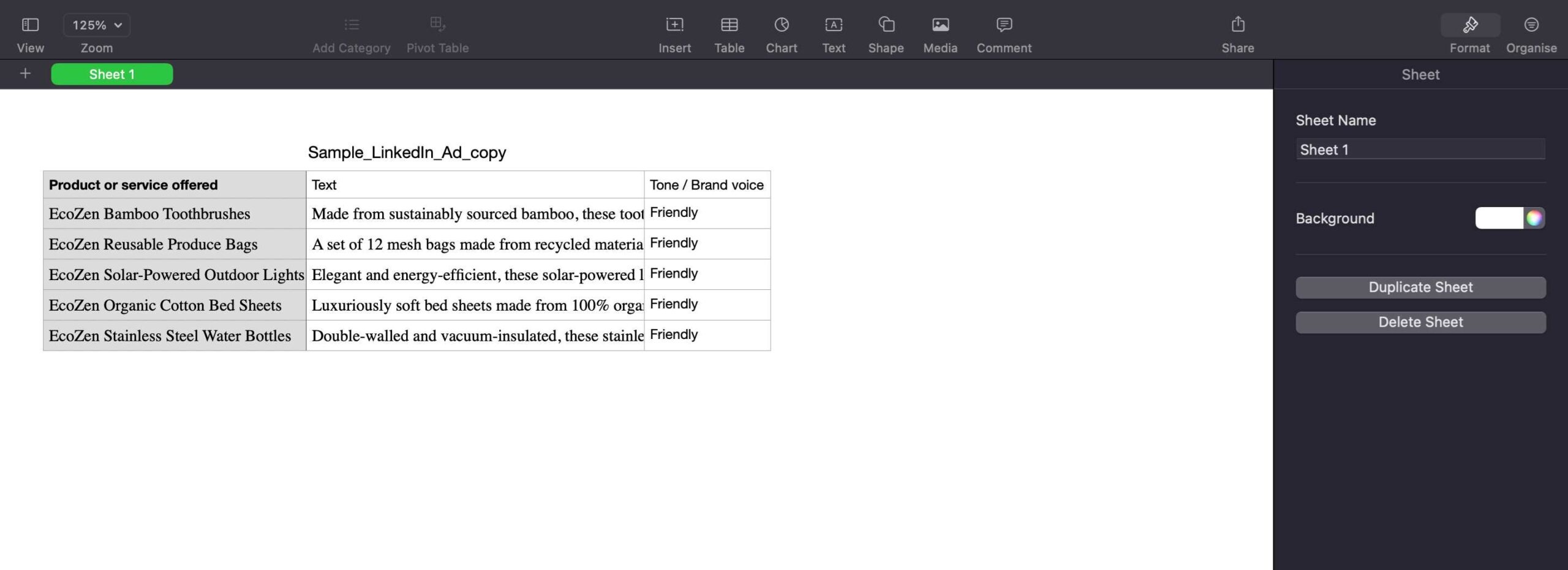Select the EcoZen Bamboo Toothbrushes cell

click(175, 213)
